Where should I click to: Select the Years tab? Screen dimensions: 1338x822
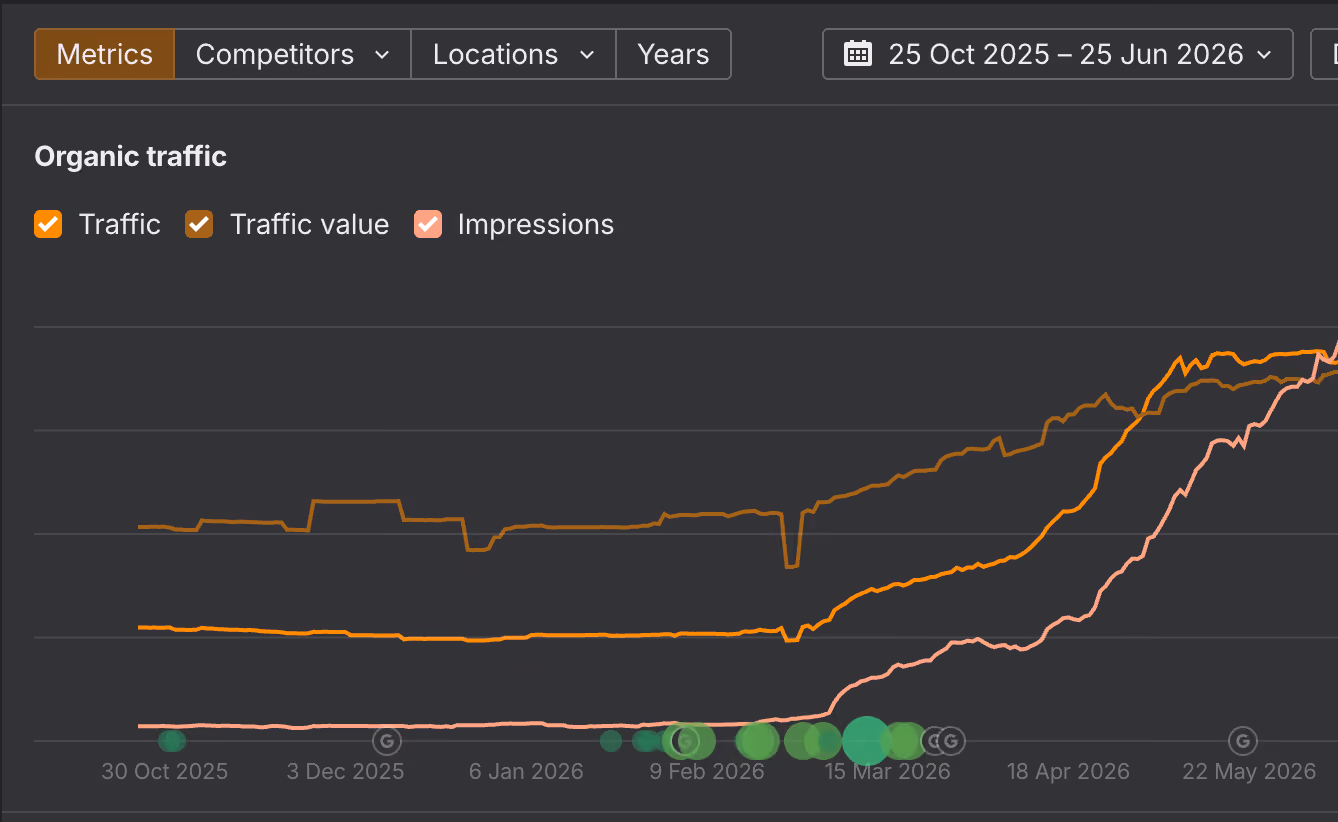pyautogui.click(x=673, y=54)
